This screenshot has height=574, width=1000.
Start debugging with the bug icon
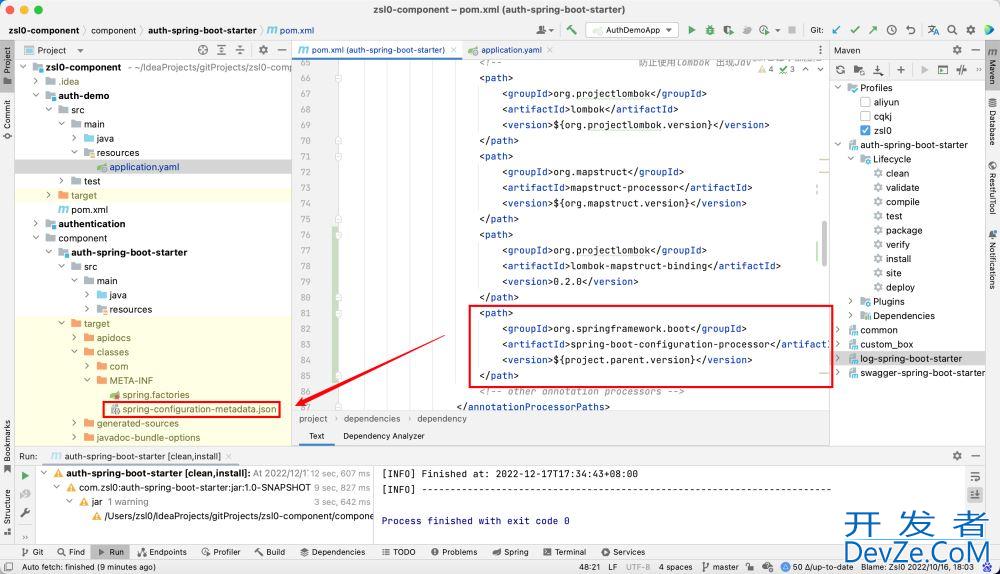710,30
